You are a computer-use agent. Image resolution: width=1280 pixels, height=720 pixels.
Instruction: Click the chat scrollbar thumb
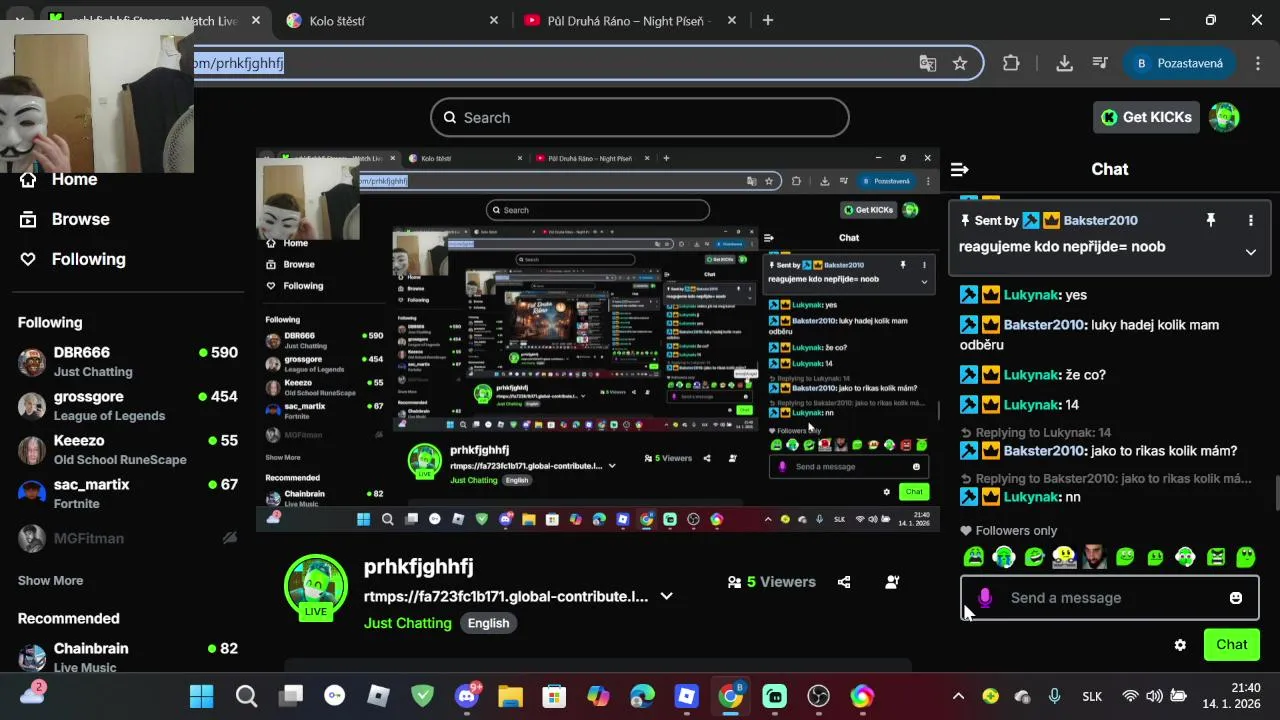tap(1275, 493)
